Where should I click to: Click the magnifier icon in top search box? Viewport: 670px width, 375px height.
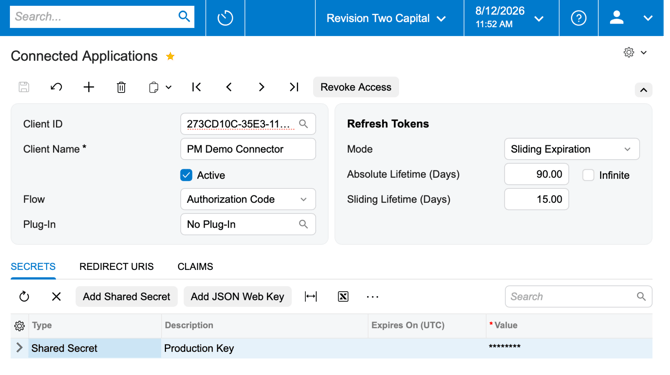(184, 17)
